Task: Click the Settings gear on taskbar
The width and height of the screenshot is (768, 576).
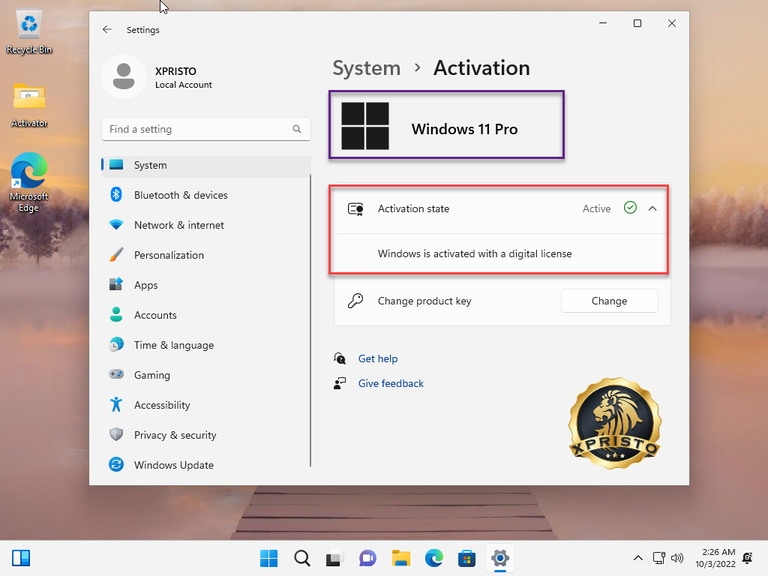Action: point(500,558)
